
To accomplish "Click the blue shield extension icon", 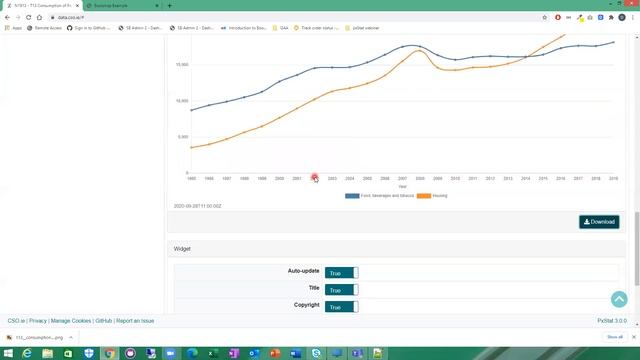I will (x=600, y=18).
